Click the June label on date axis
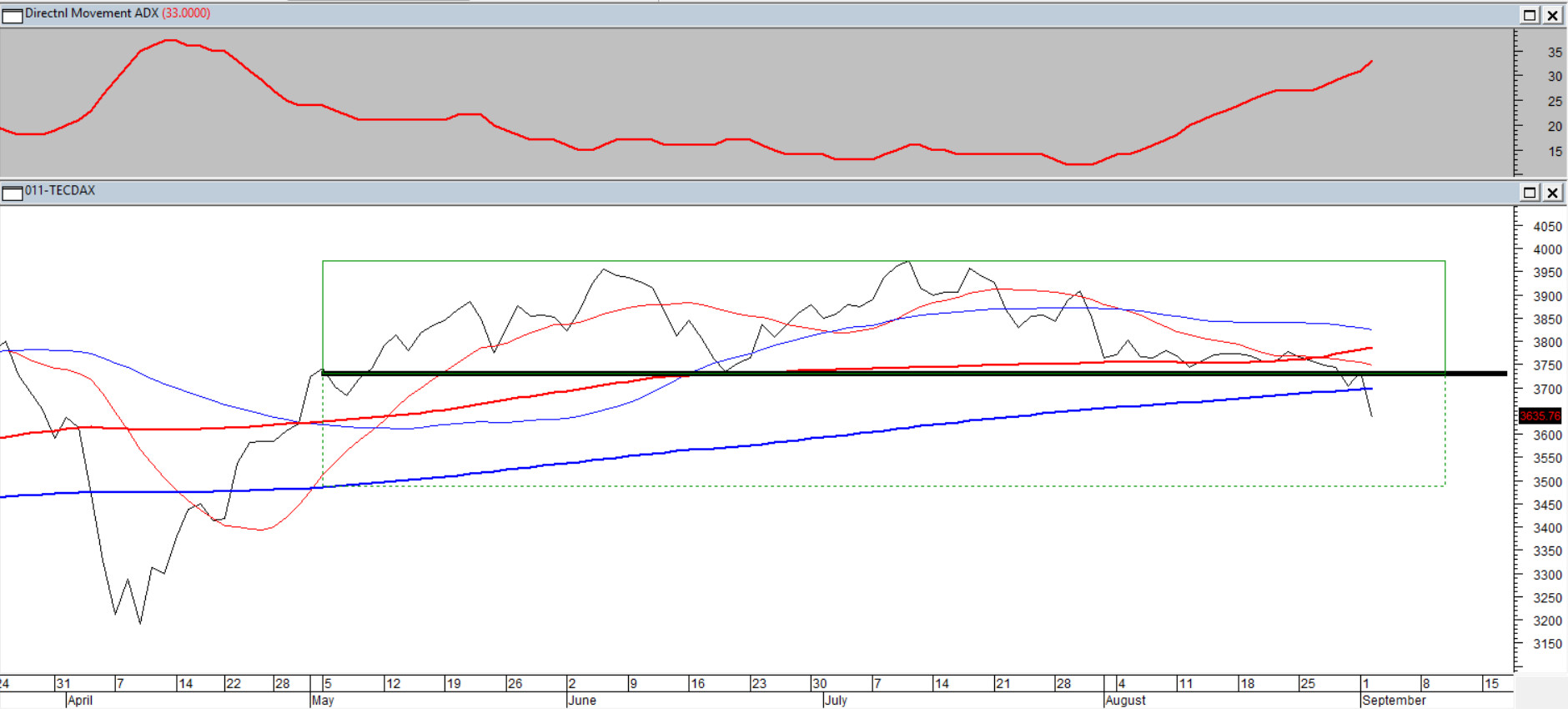Image resolution: width=1568 pixels, height=709 pixels. pos(582,701)
